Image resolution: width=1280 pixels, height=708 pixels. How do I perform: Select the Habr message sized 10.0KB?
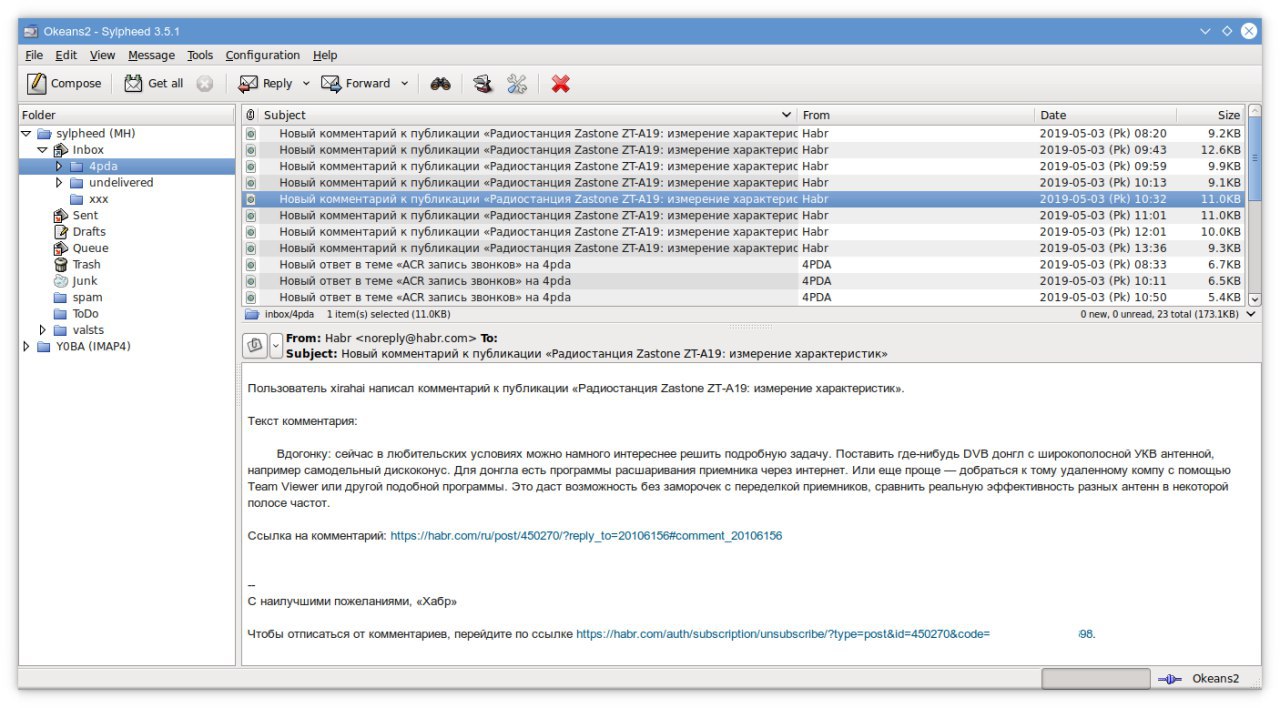743,232
